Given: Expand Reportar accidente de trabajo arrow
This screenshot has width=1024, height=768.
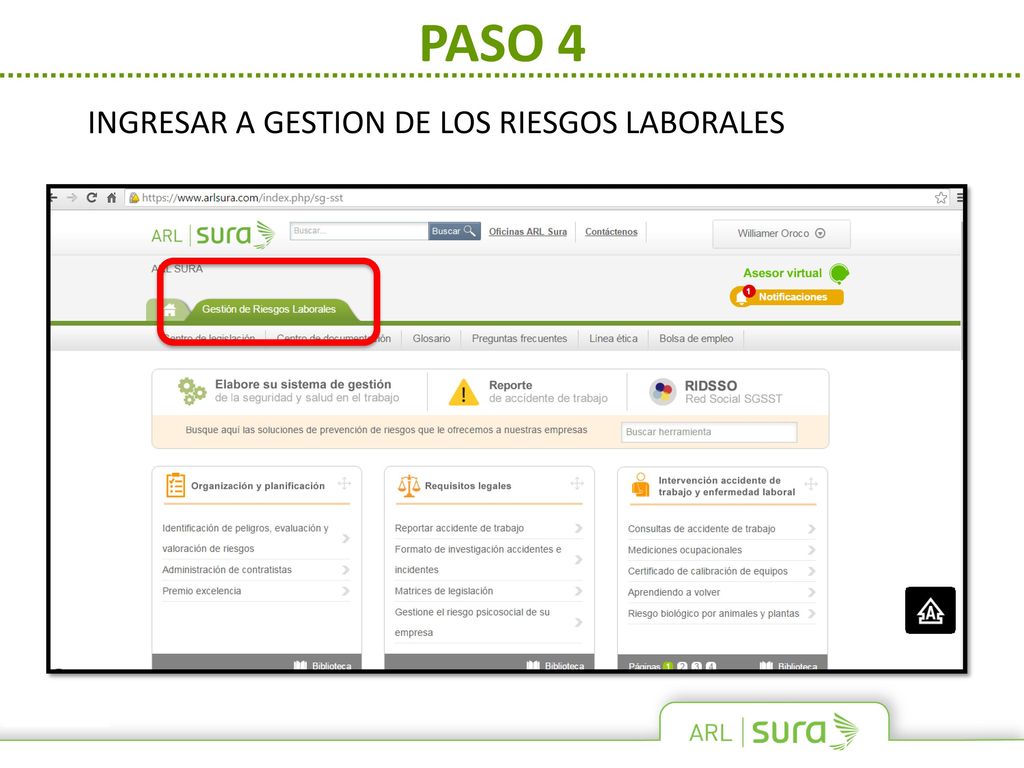Looking at the screenshot, I should 578,528.
